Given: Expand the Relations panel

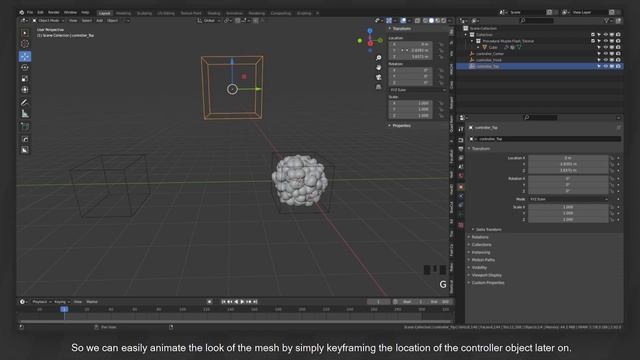Looking at the screenshot, I should point(480,237).
